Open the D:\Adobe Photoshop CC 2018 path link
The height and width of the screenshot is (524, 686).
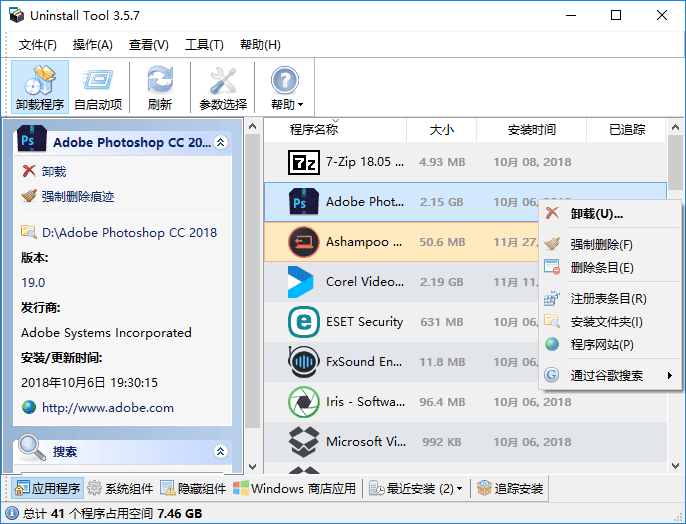(130, 232)
